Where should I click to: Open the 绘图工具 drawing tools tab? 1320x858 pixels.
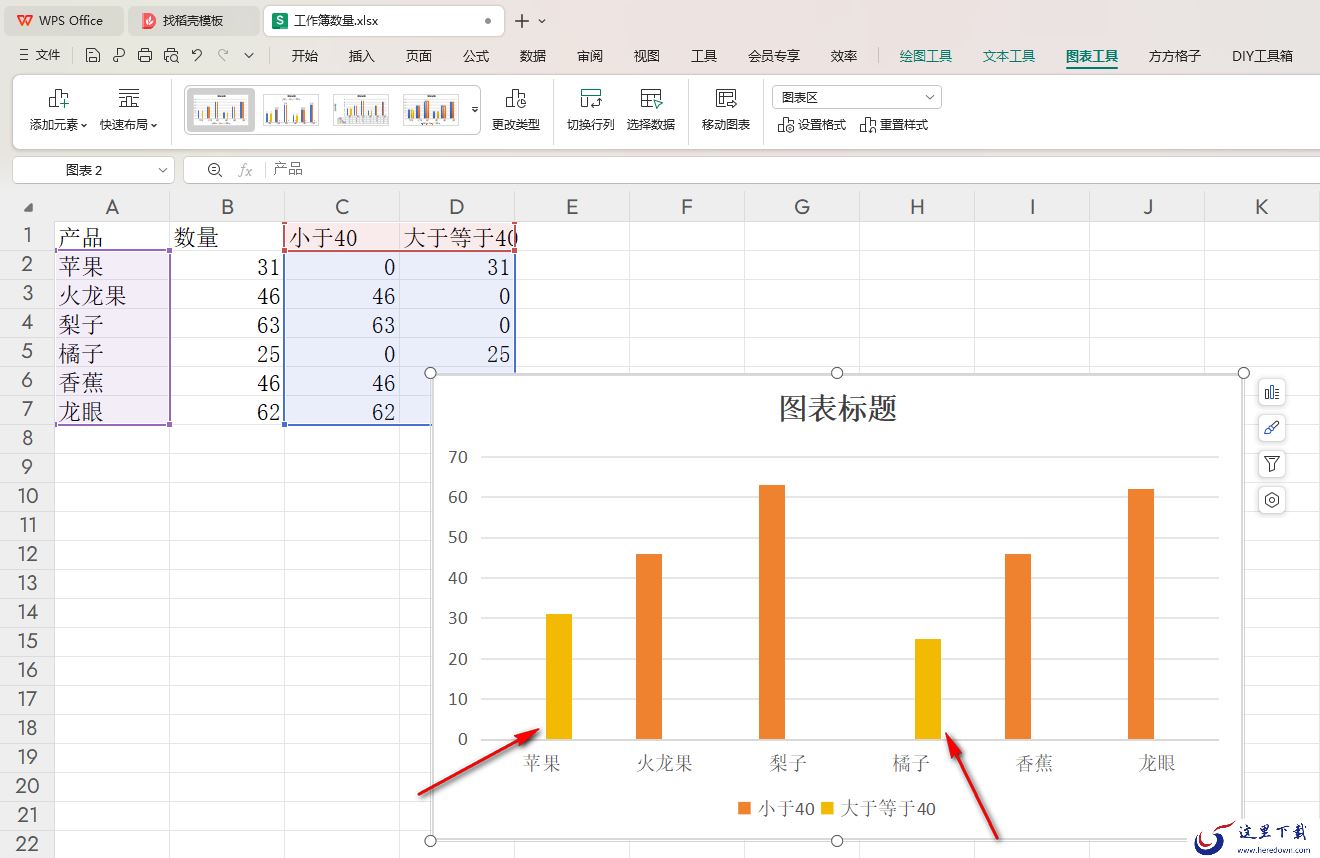click(926, 56)
